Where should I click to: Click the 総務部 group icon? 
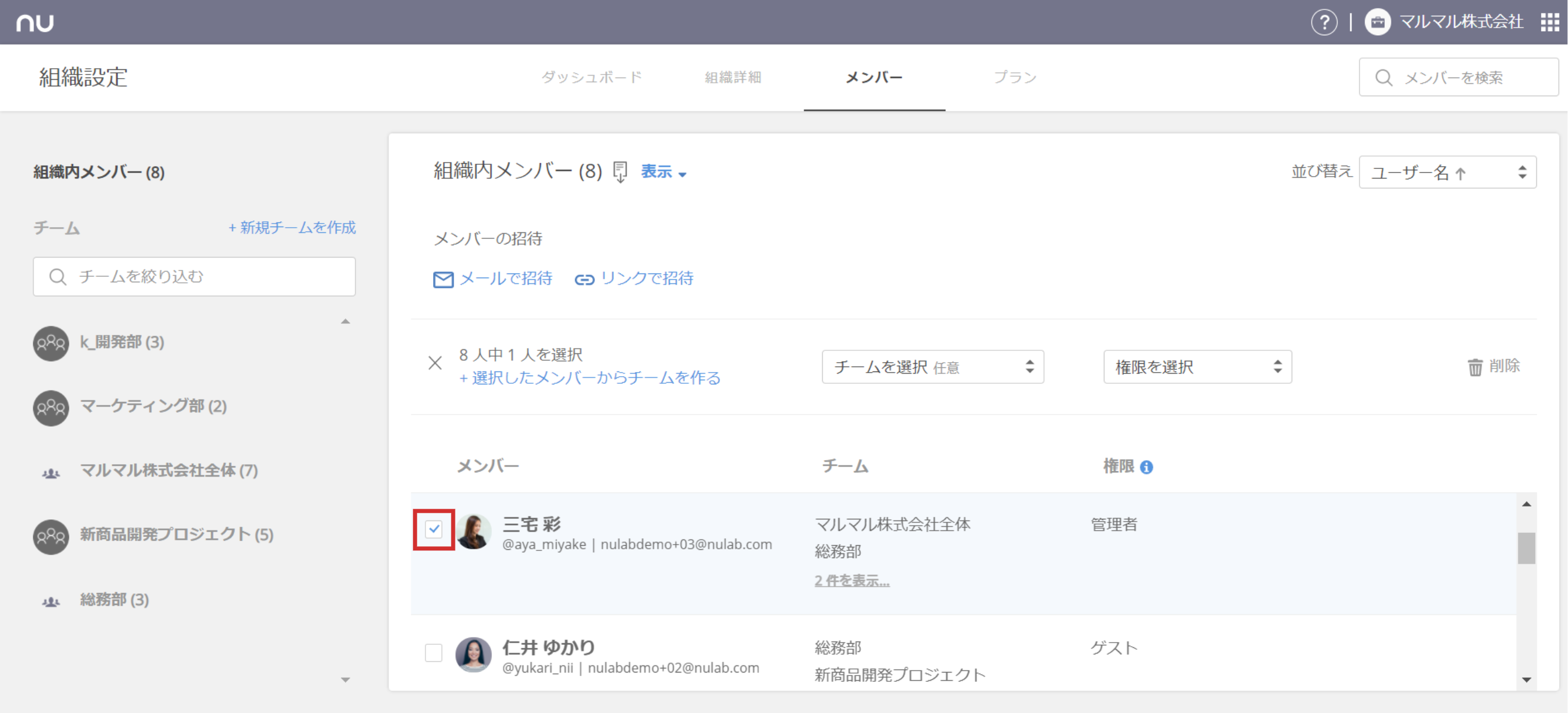tap(50, 602)
